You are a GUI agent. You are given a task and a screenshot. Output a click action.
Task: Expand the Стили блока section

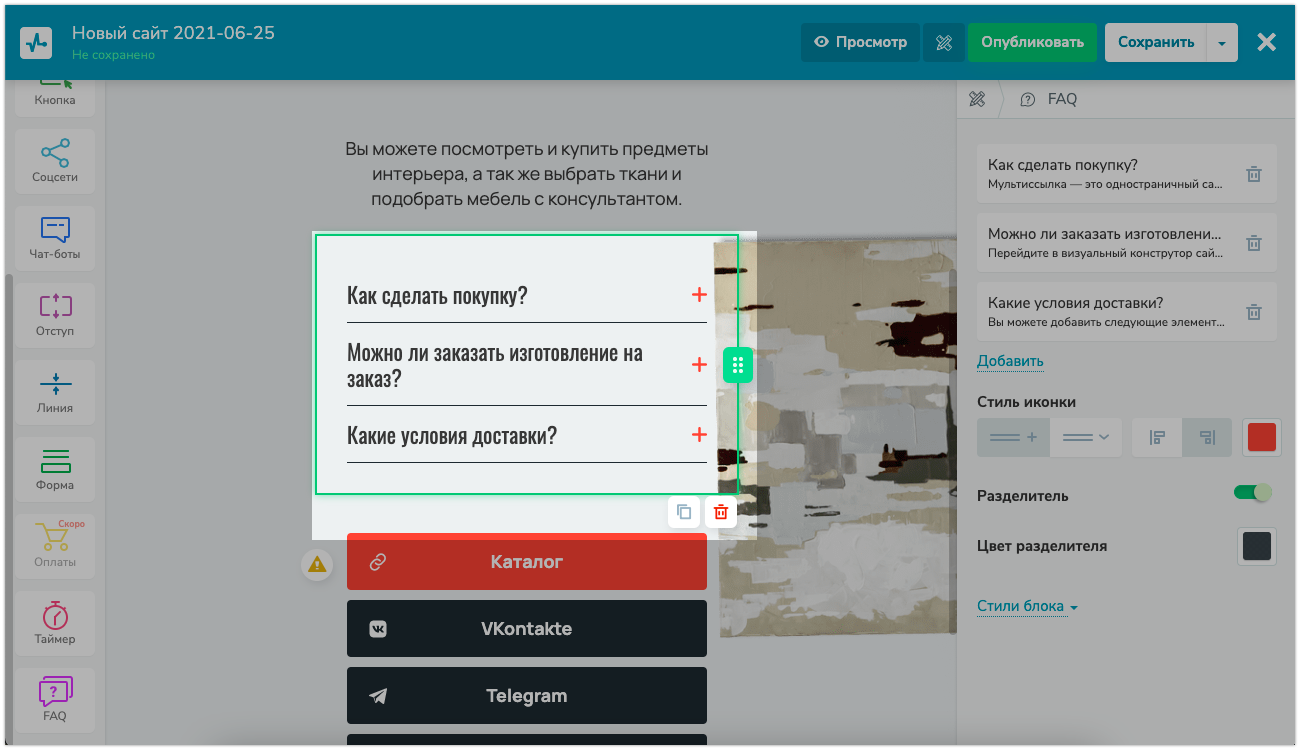coord(1020,606)
